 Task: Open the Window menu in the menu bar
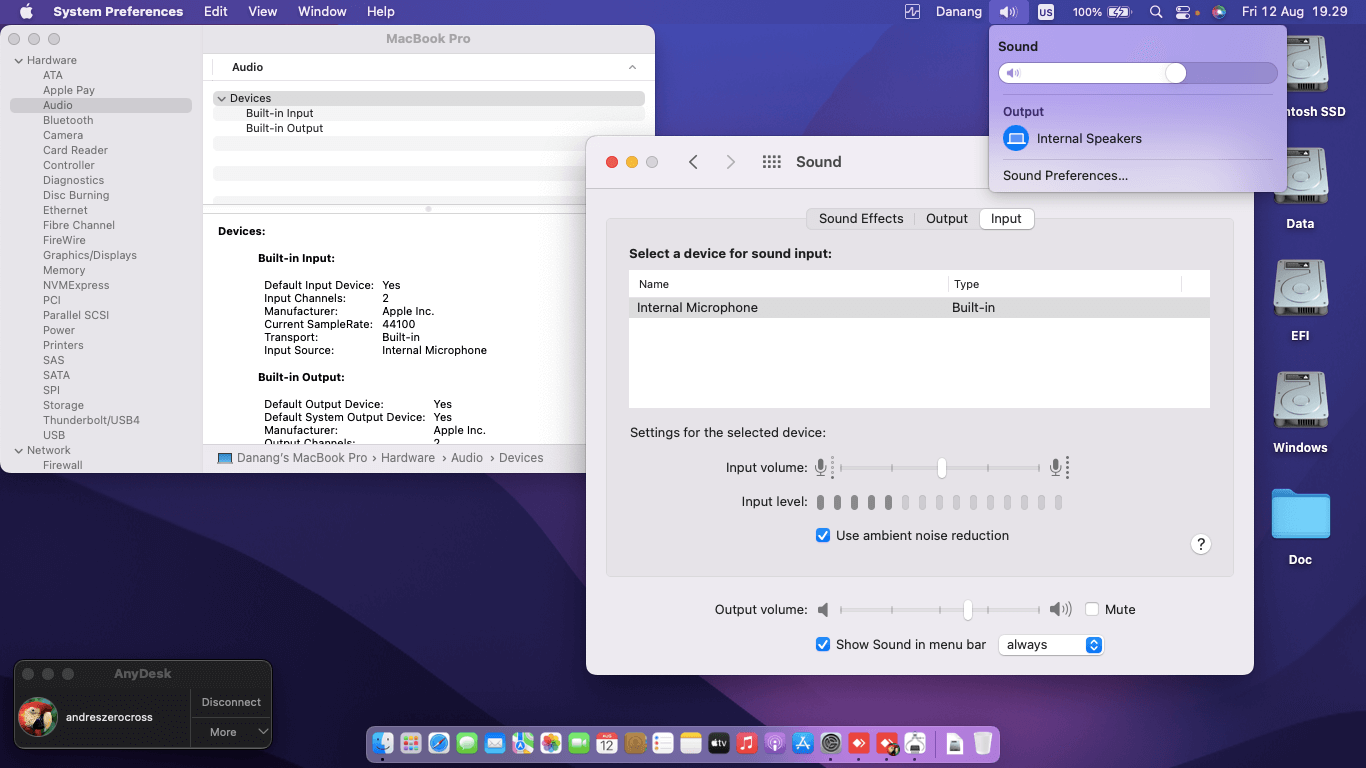pyautogui.click(x=322, y=12)
